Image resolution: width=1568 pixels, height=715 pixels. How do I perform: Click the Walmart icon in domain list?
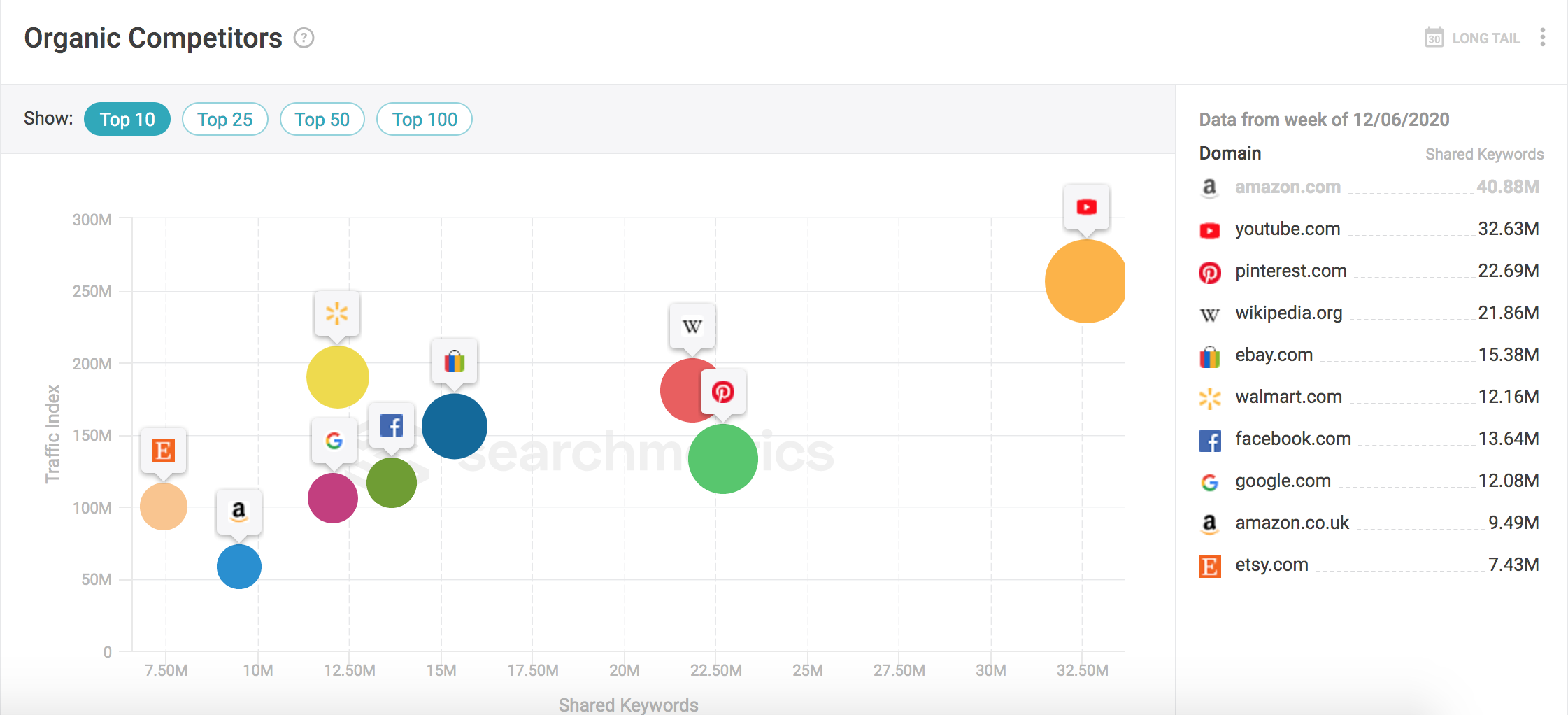tap(1209, 398)
